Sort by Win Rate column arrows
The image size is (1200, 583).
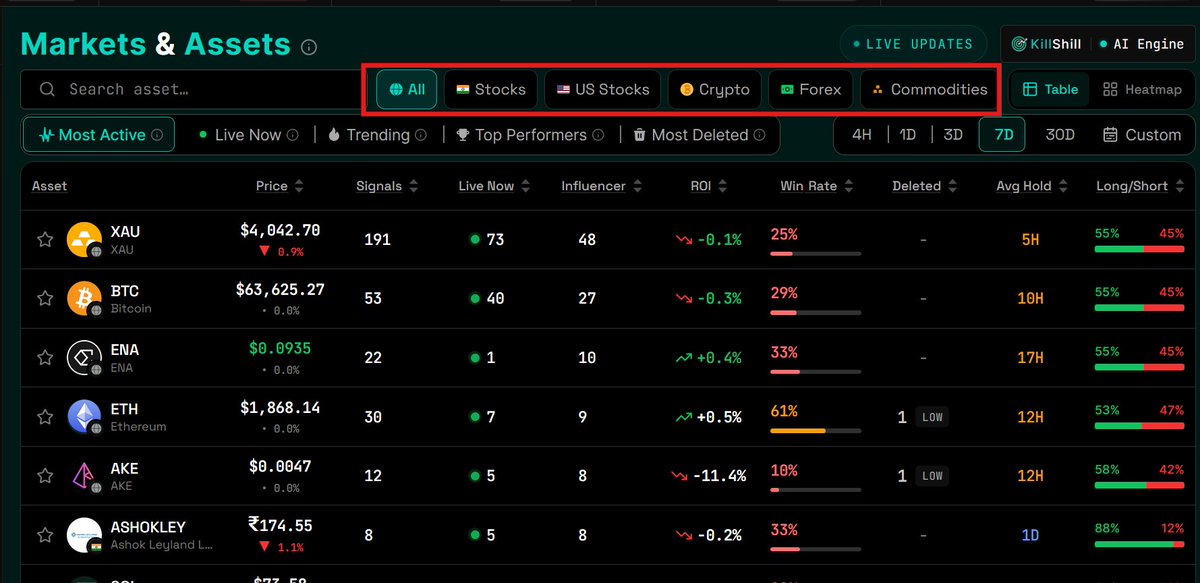click(848, 186)
